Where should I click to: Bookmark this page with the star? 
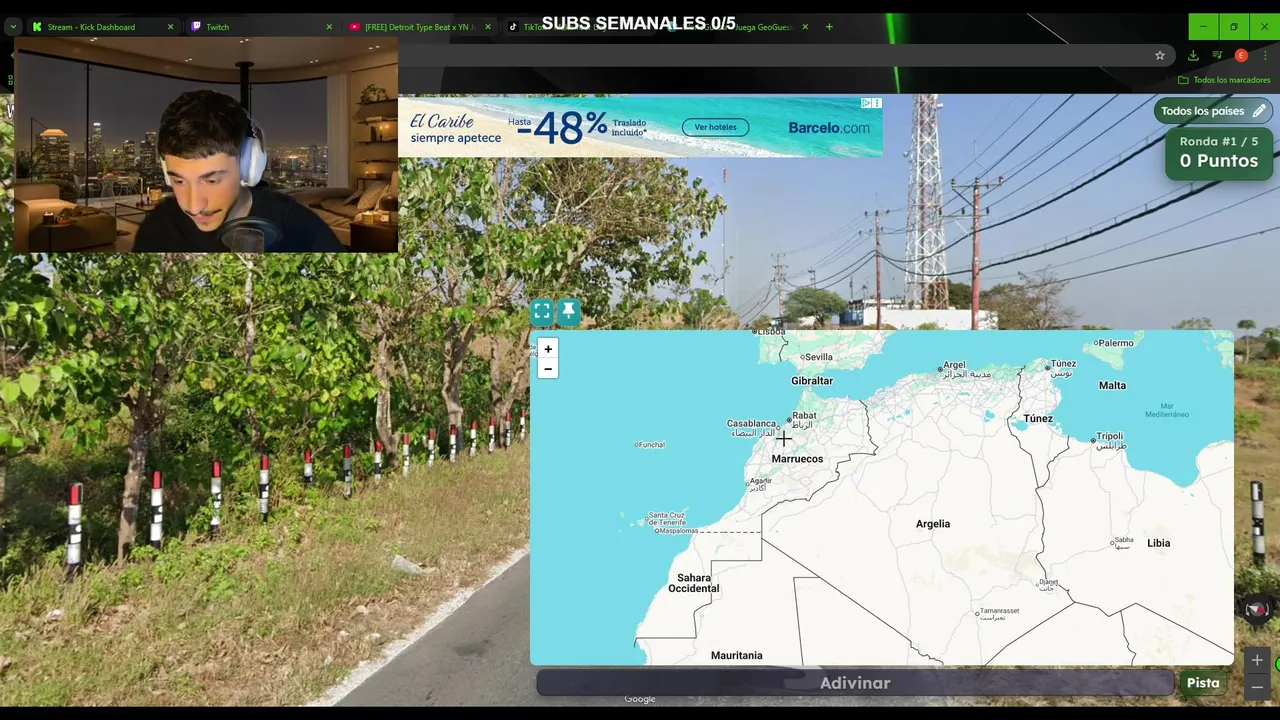point(1160,56)
